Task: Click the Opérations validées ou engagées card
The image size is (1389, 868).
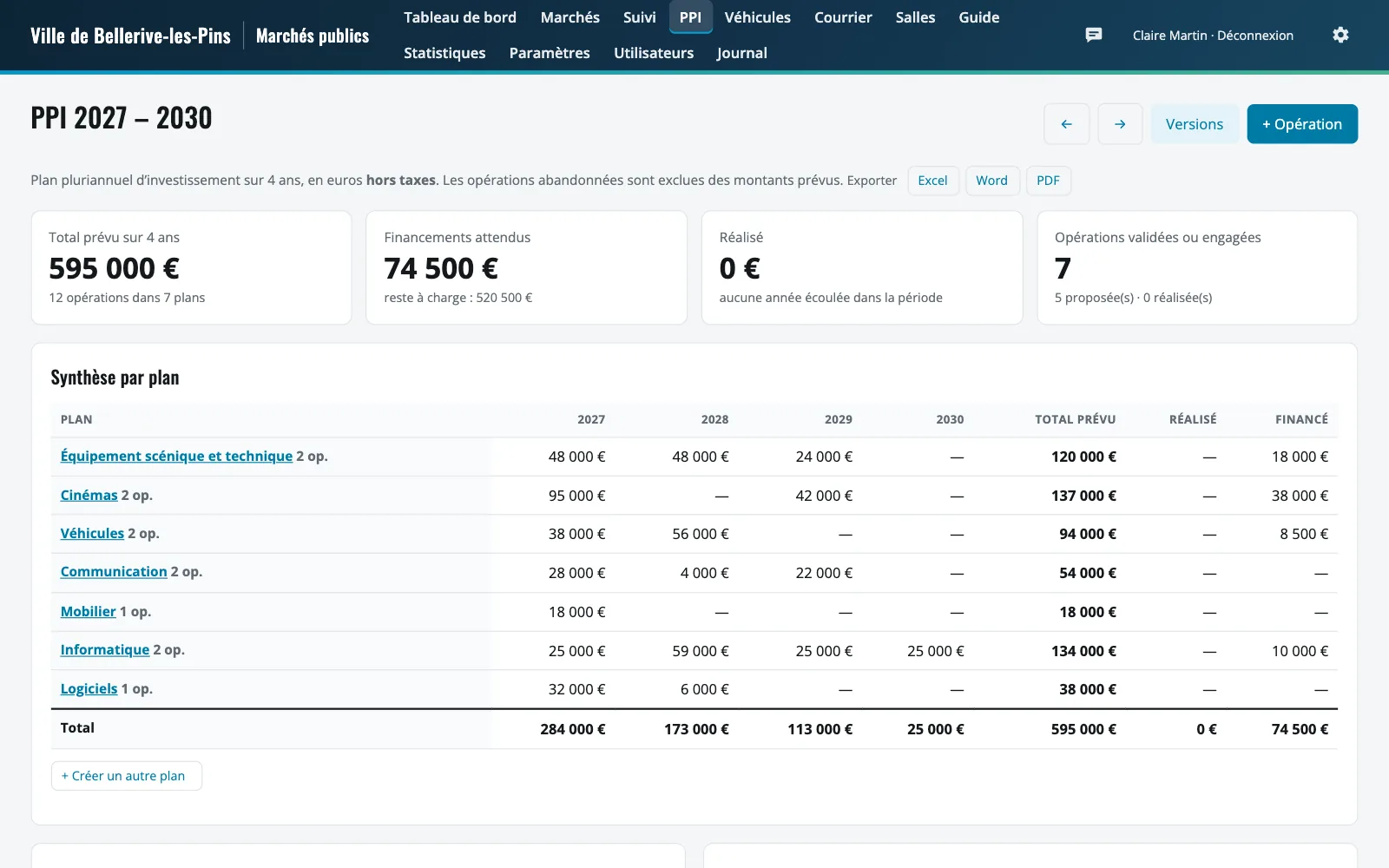Action: pos(1197,268)
